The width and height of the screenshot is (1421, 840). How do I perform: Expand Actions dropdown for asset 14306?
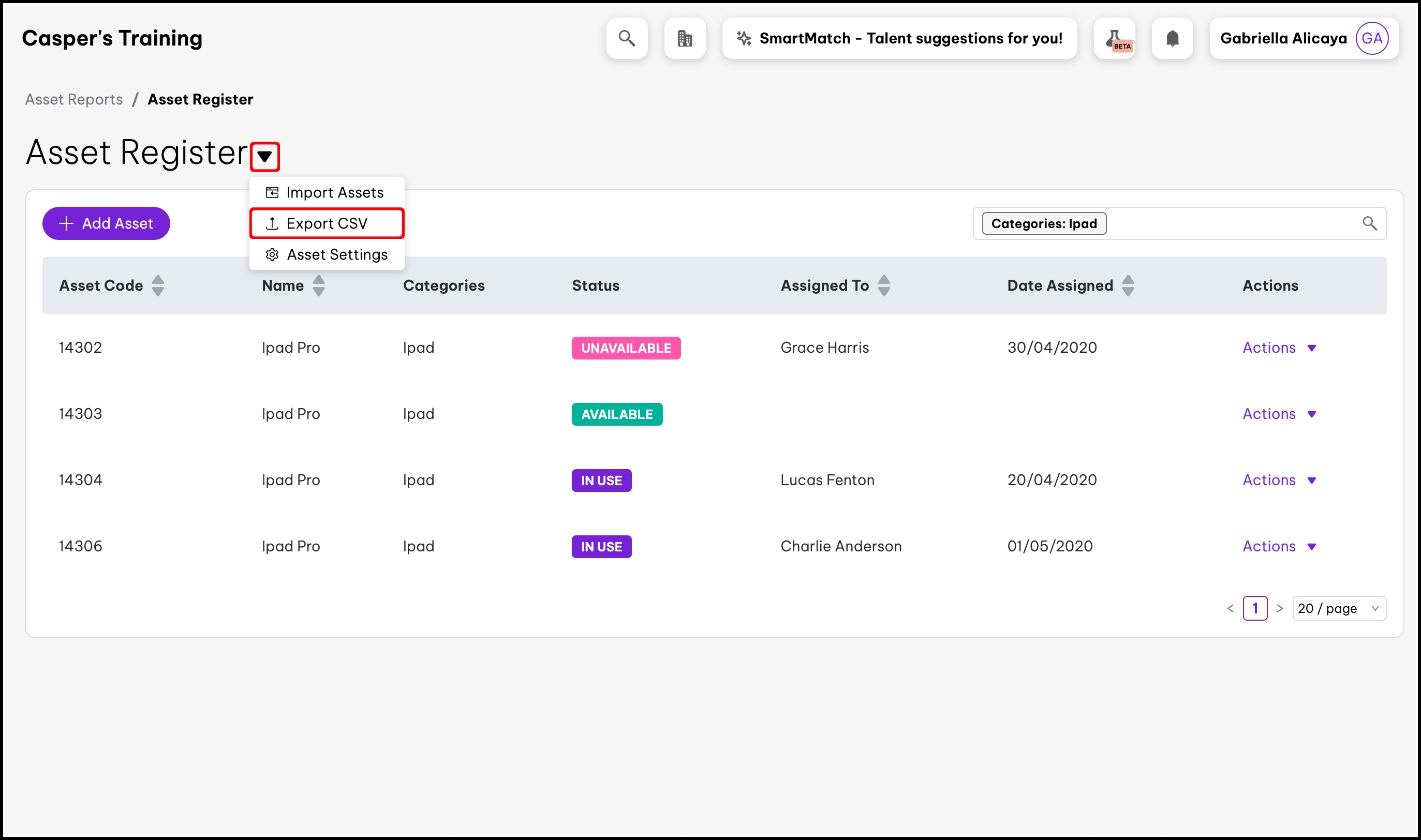coord(1279,546)
